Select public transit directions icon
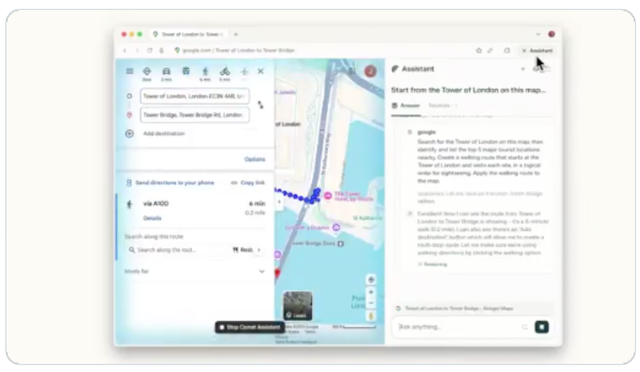 coord(186,71)
